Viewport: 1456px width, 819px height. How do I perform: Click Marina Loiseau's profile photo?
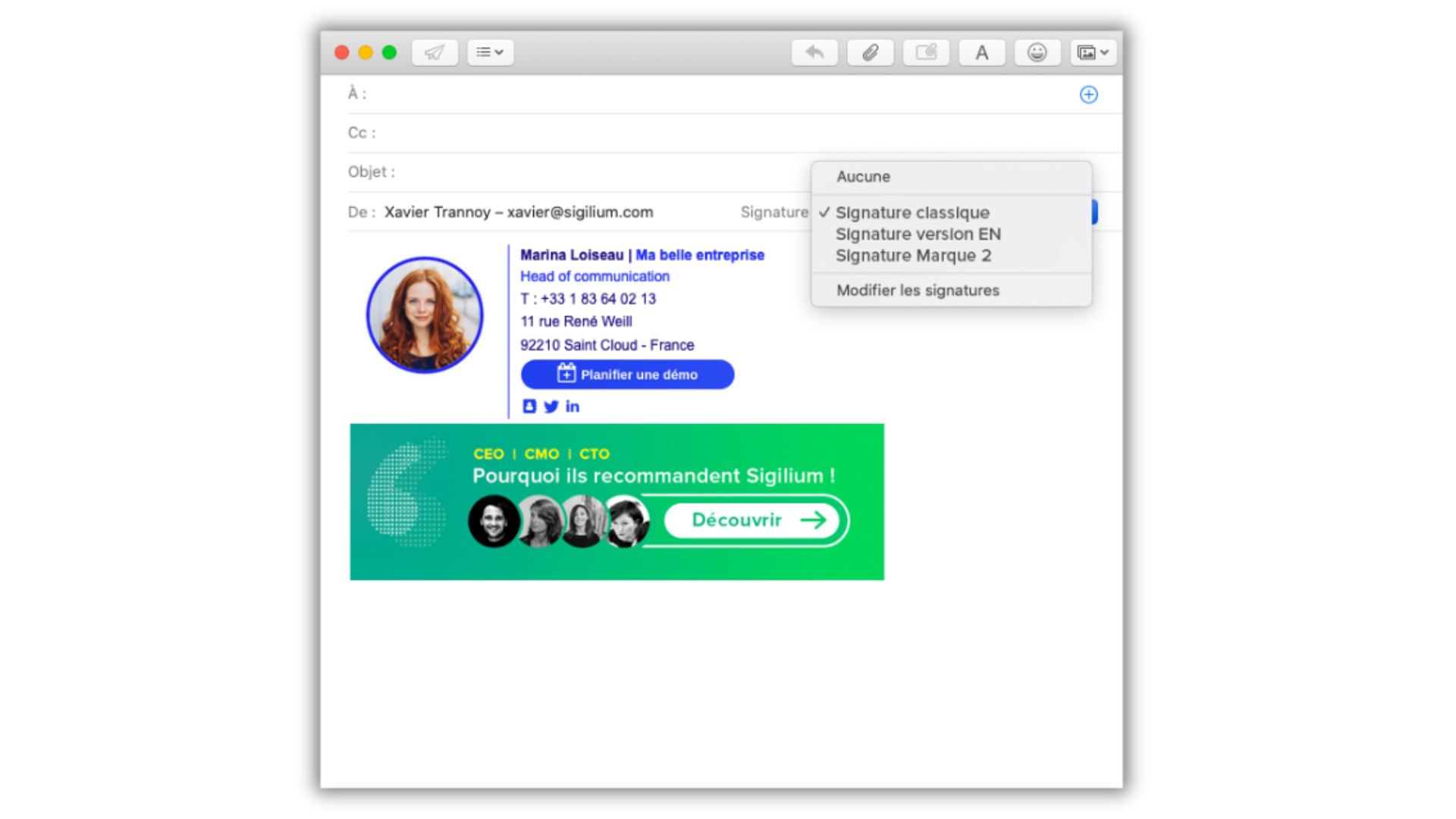click(x=425, y=315)
